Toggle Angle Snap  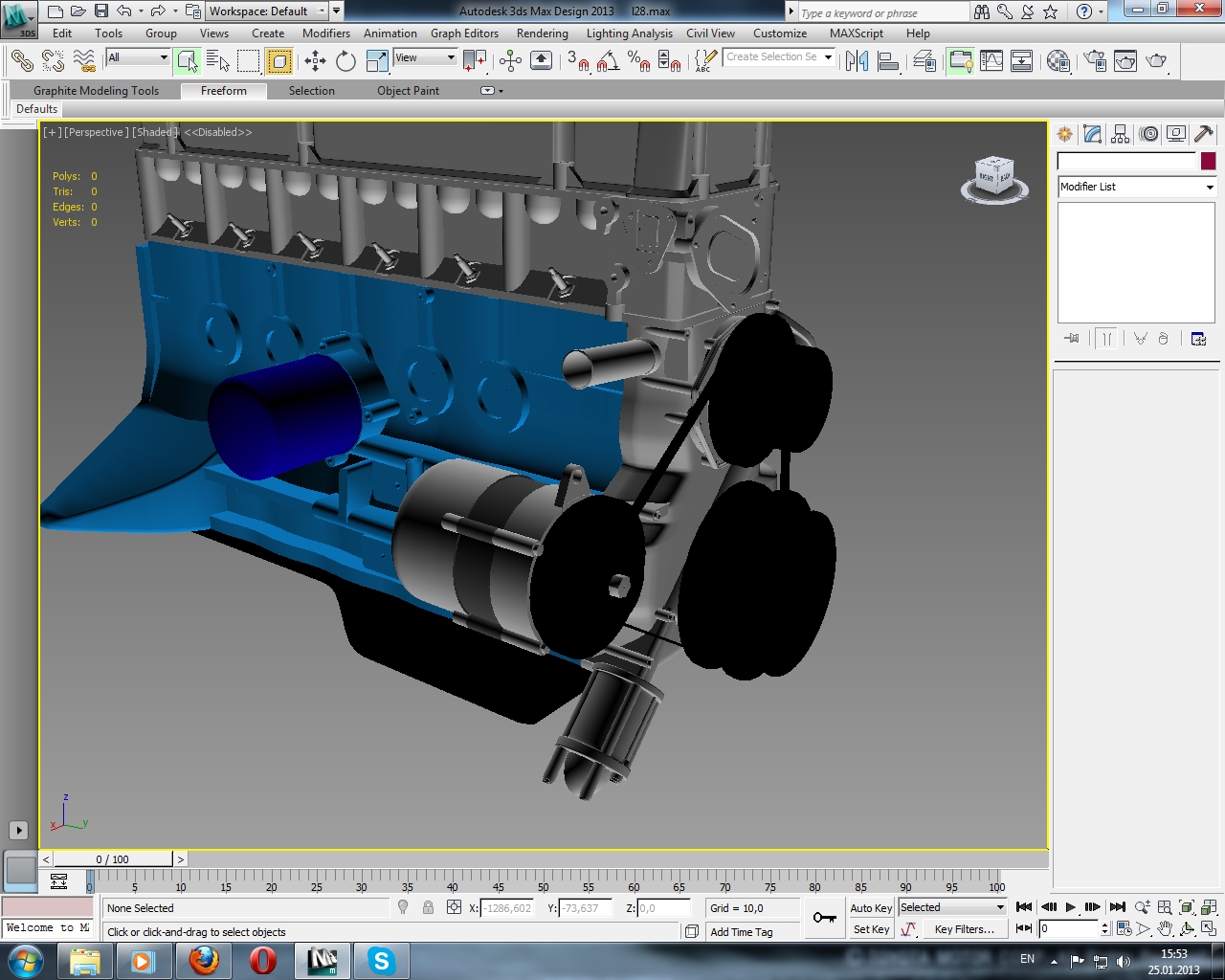(608, 61)
